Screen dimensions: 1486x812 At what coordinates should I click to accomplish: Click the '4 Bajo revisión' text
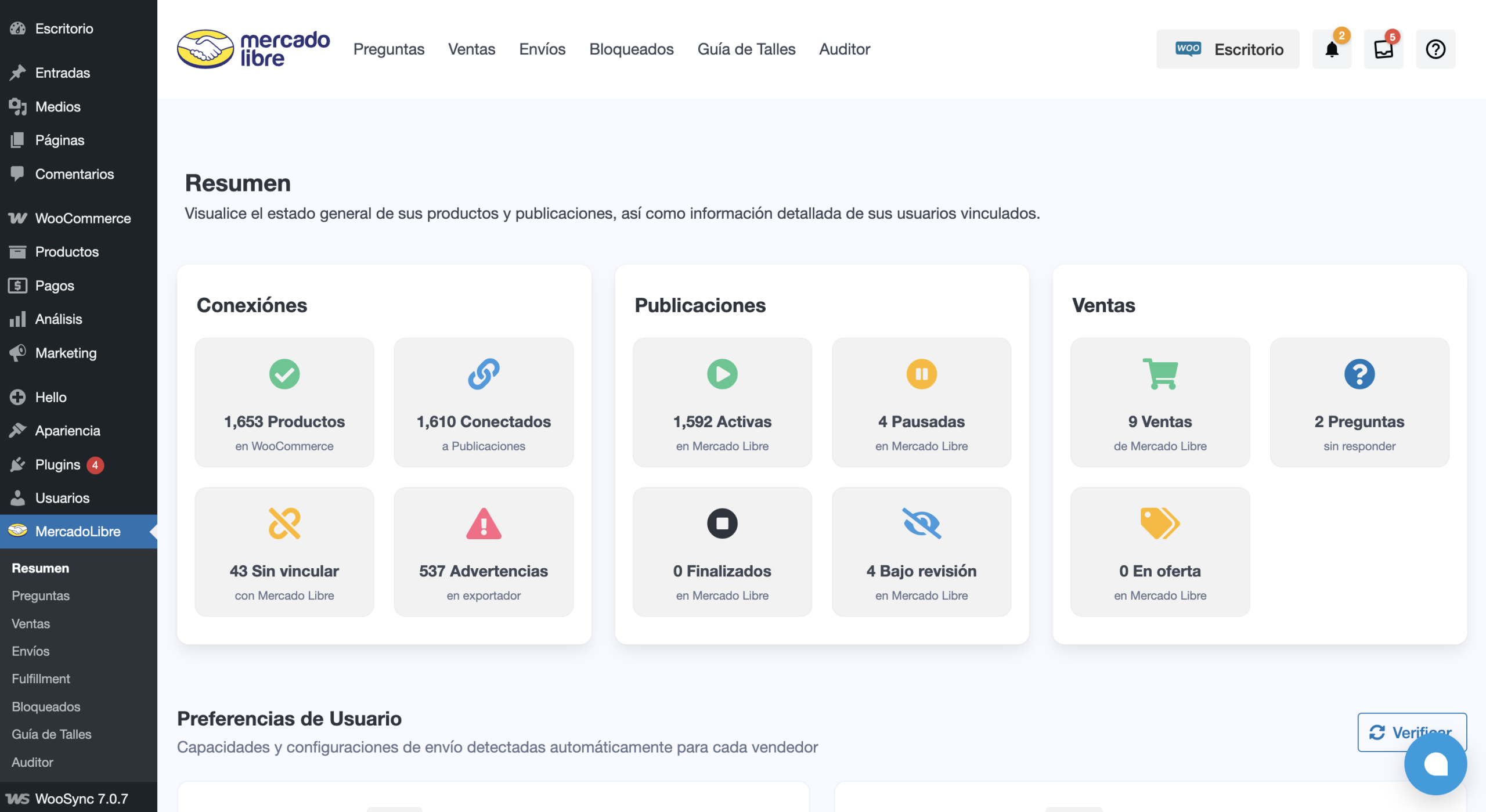[922, 571]
